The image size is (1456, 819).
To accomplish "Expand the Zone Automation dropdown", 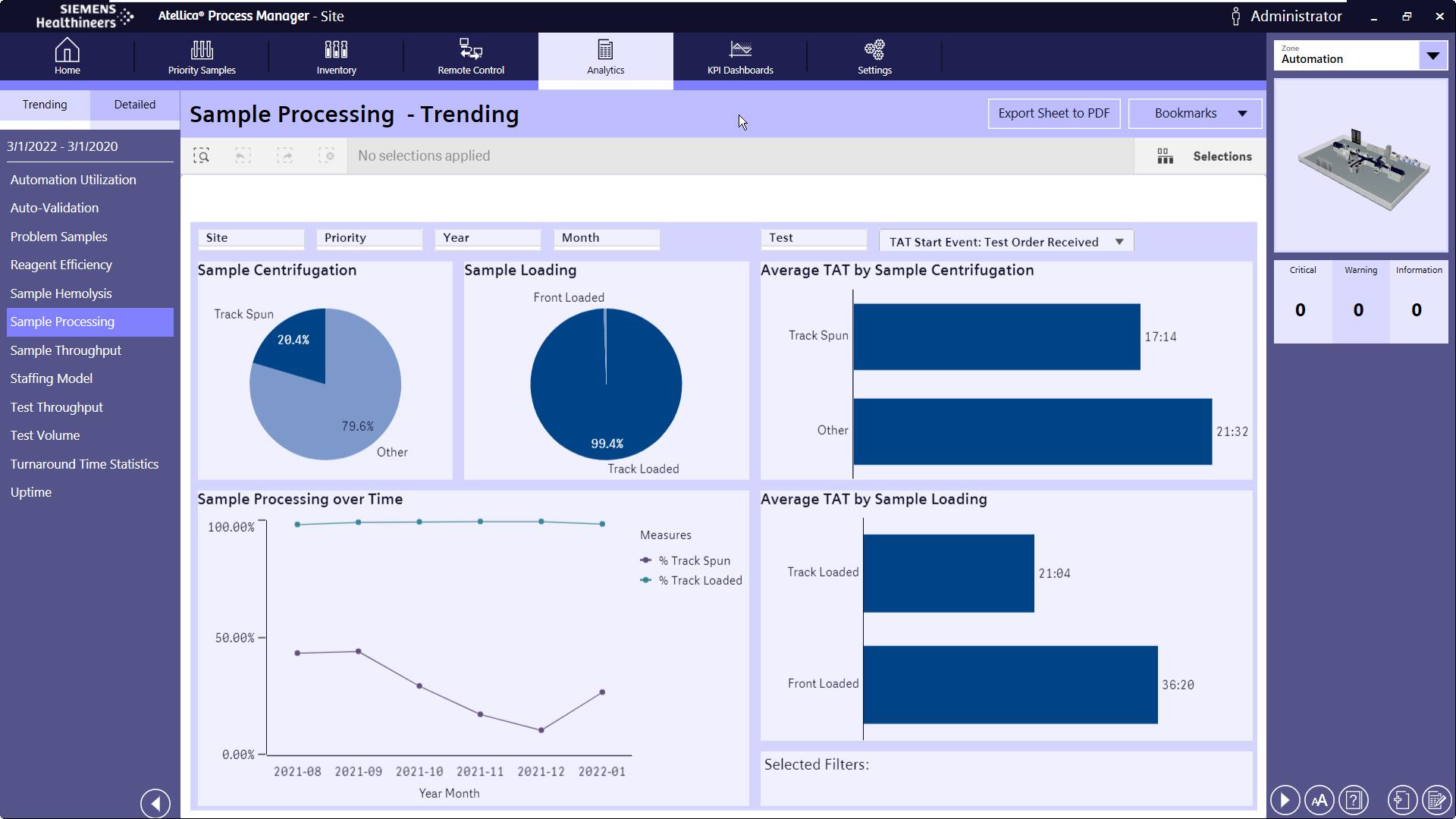I will click(1432, 55).
